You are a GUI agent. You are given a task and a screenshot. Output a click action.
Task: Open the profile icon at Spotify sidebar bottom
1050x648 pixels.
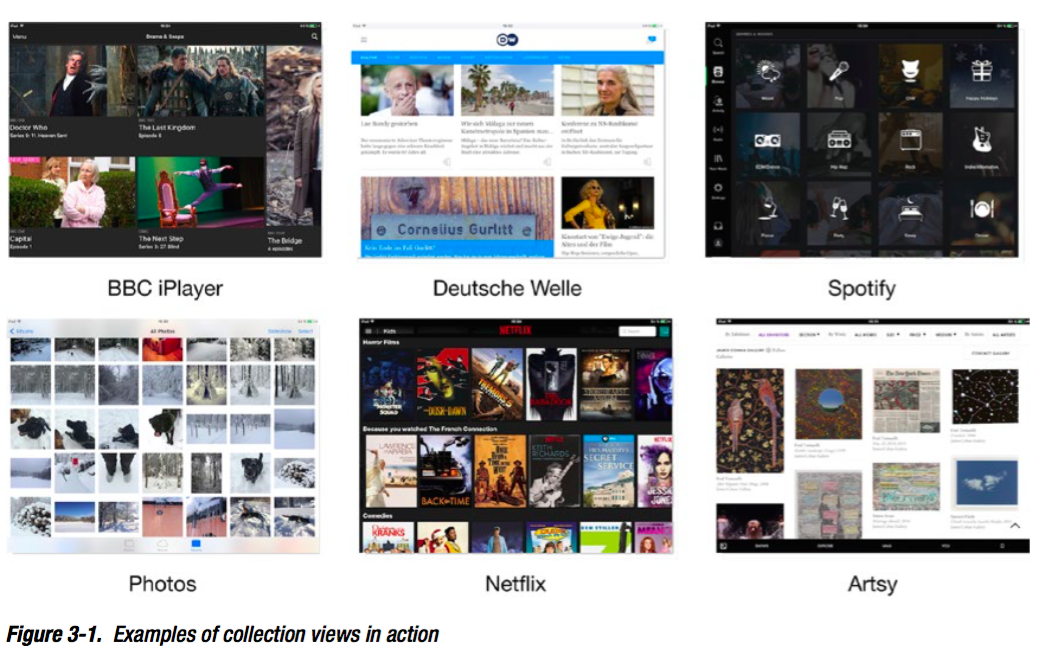(x=718, y=243)
